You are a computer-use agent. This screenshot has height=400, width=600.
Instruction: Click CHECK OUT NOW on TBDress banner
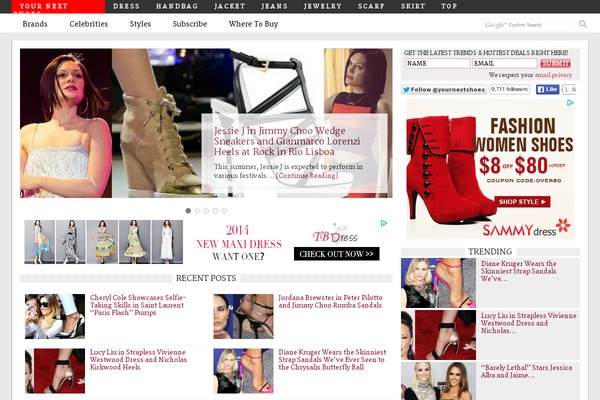pyautogui.click(x=336, y=254)
